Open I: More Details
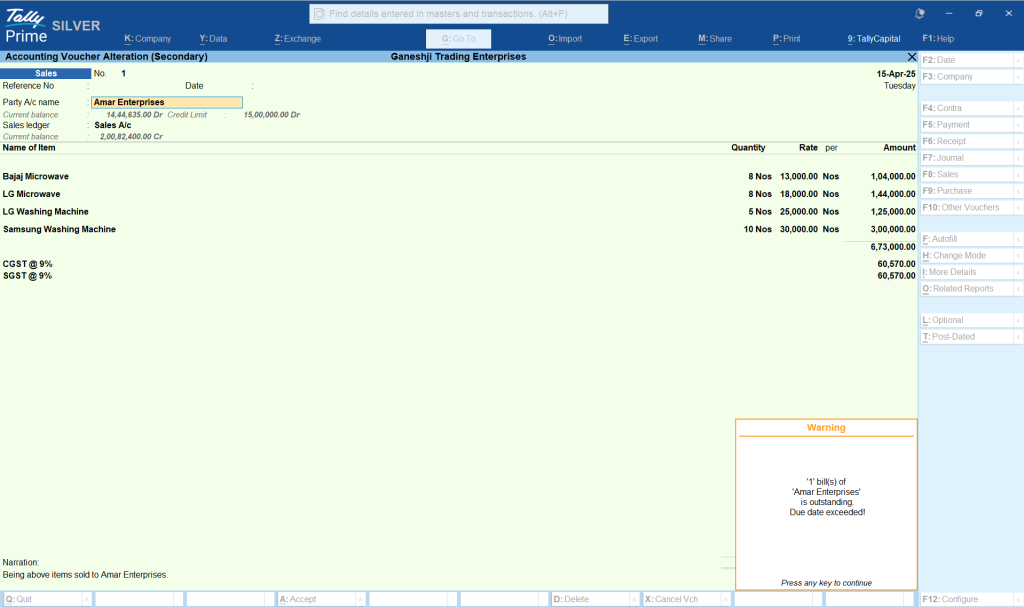The height and width of the screenshot is (607, 1024). [967, 272]
